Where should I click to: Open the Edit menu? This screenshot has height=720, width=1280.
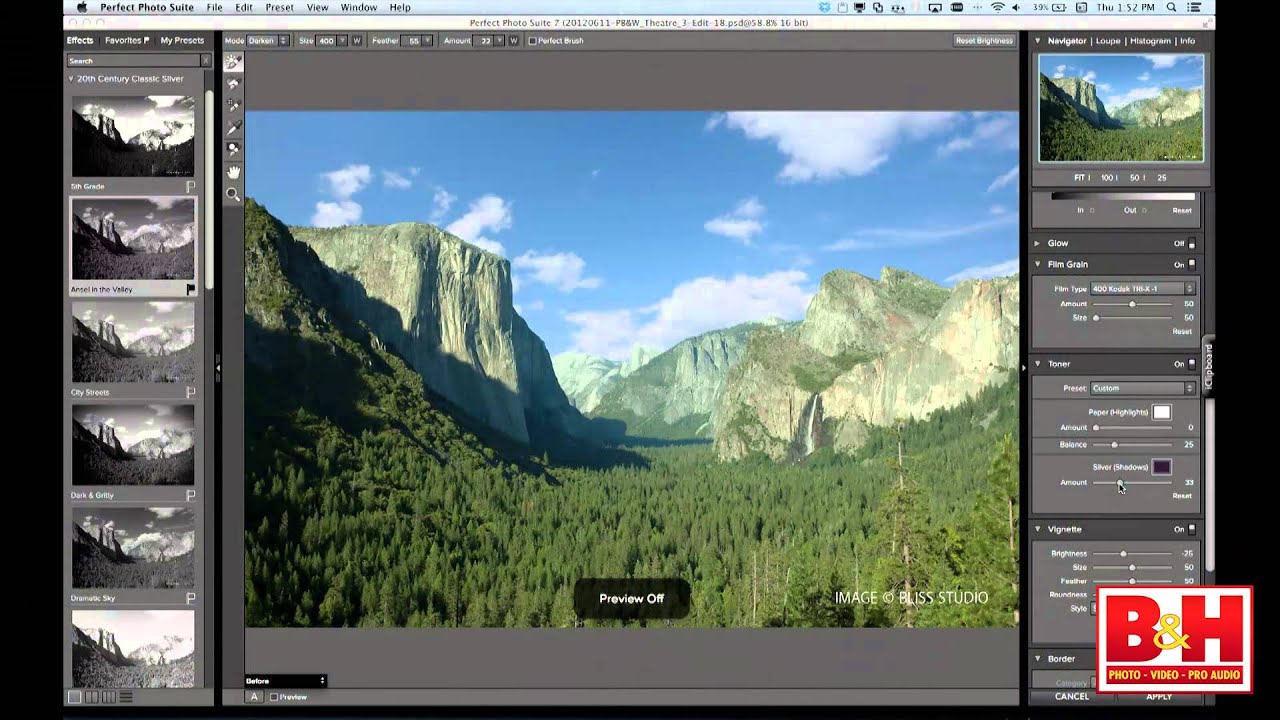tap(244, 7)
